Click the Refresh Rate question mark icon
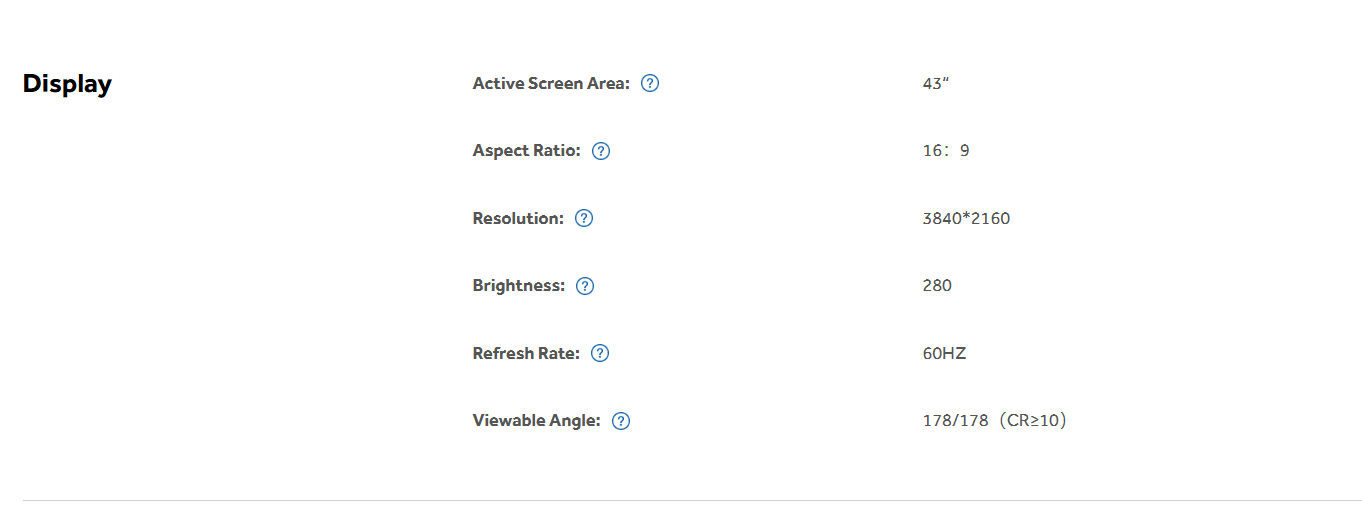1362x516 pixels. 600,353
